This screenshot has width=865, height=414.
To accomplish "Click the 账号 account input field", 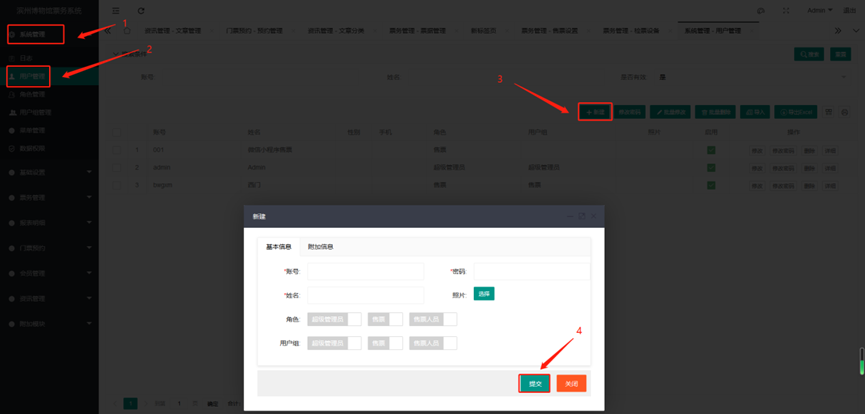I will [x=365, y=271].
